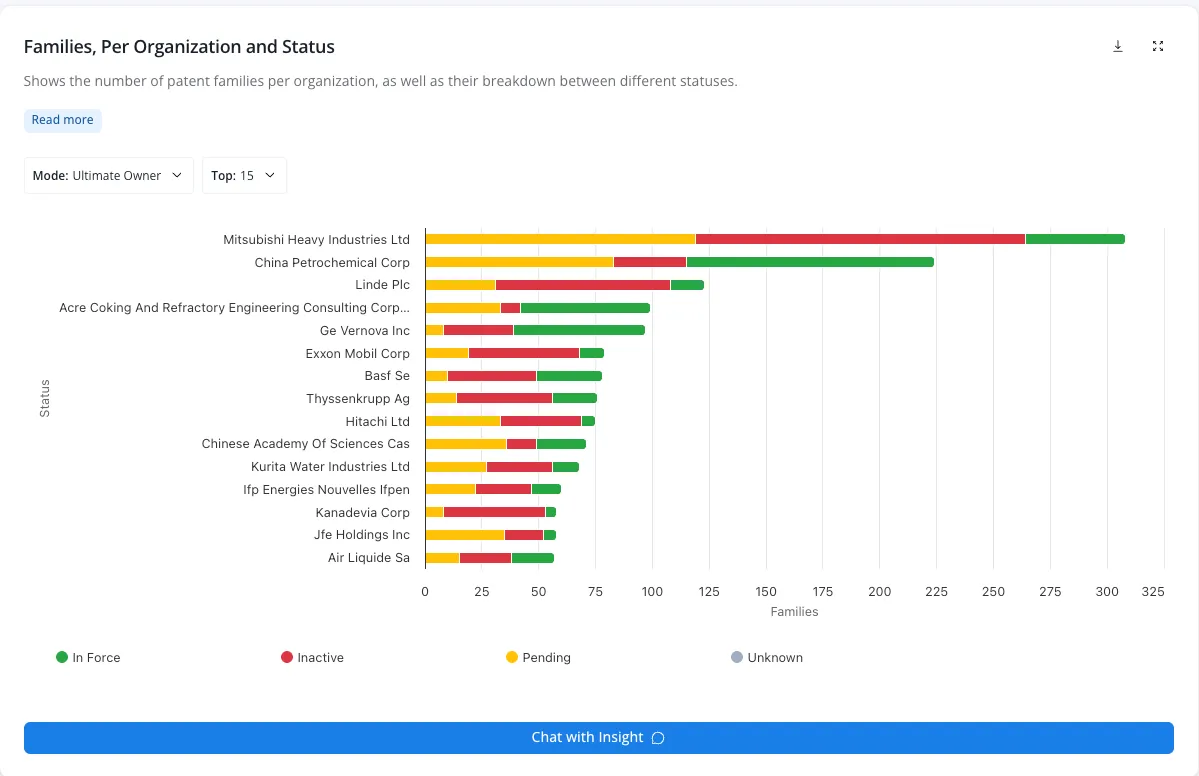Expand chart to fullscreen view

(x=1158, y=47)
